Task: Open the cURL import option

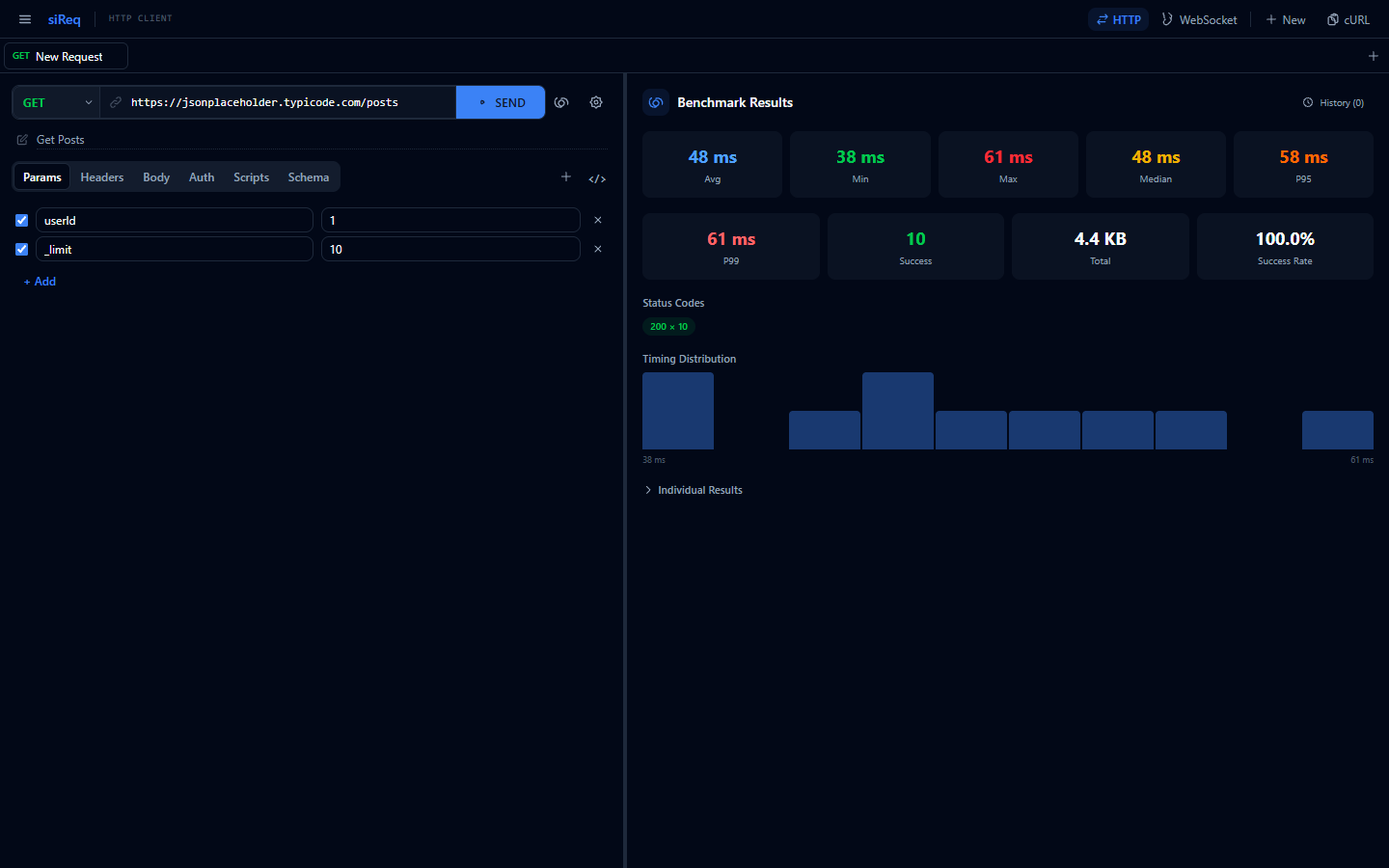Action: coord(1348,19)
